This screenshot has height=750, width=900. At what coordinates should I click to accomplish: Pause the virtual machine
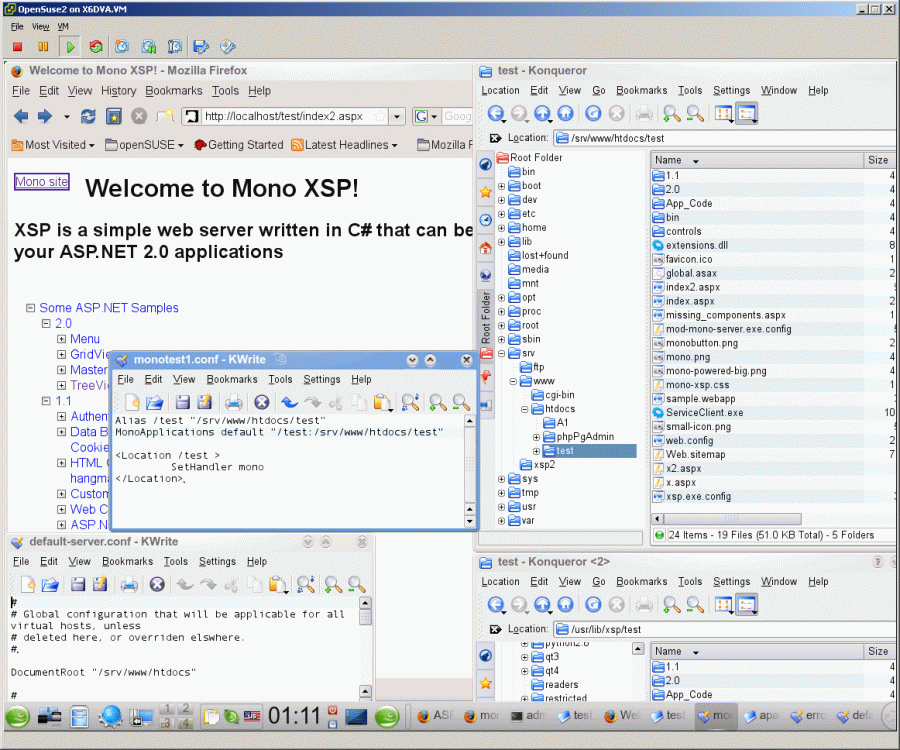43,47
